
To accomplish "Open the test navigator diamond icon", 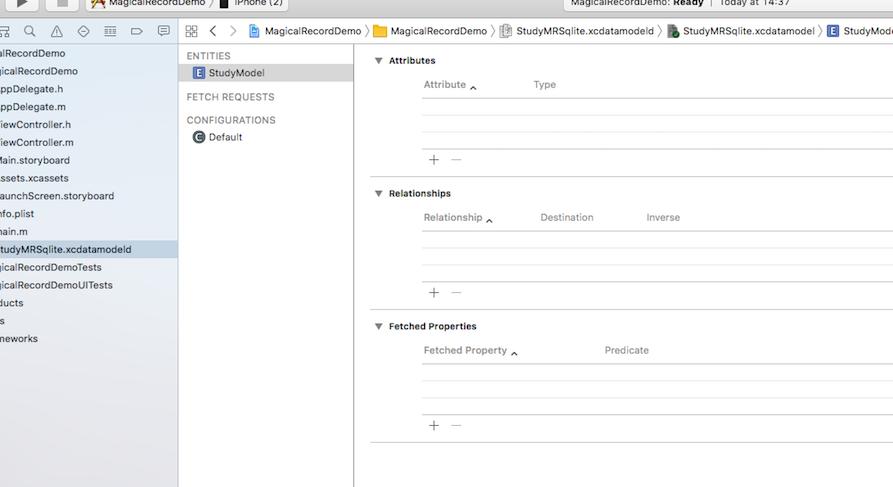I will click(x=83, y=31).
